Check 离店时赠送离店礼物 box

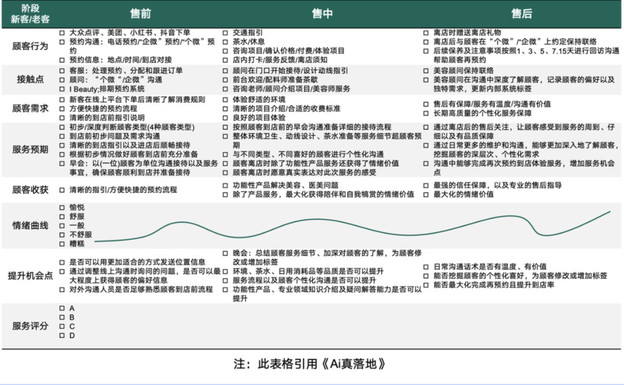pyautogui.click(x=426, y=33)
